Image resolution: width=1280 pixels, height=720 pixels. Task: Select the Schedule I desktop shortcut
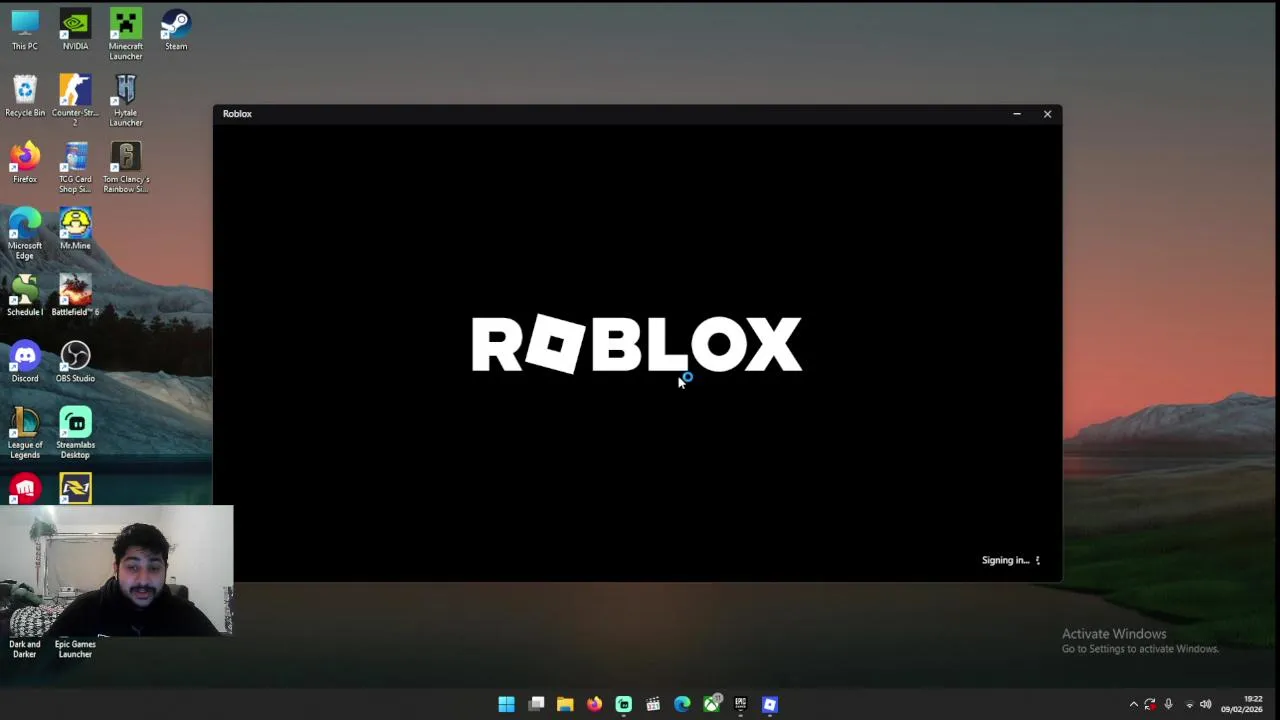click(25, 295)
